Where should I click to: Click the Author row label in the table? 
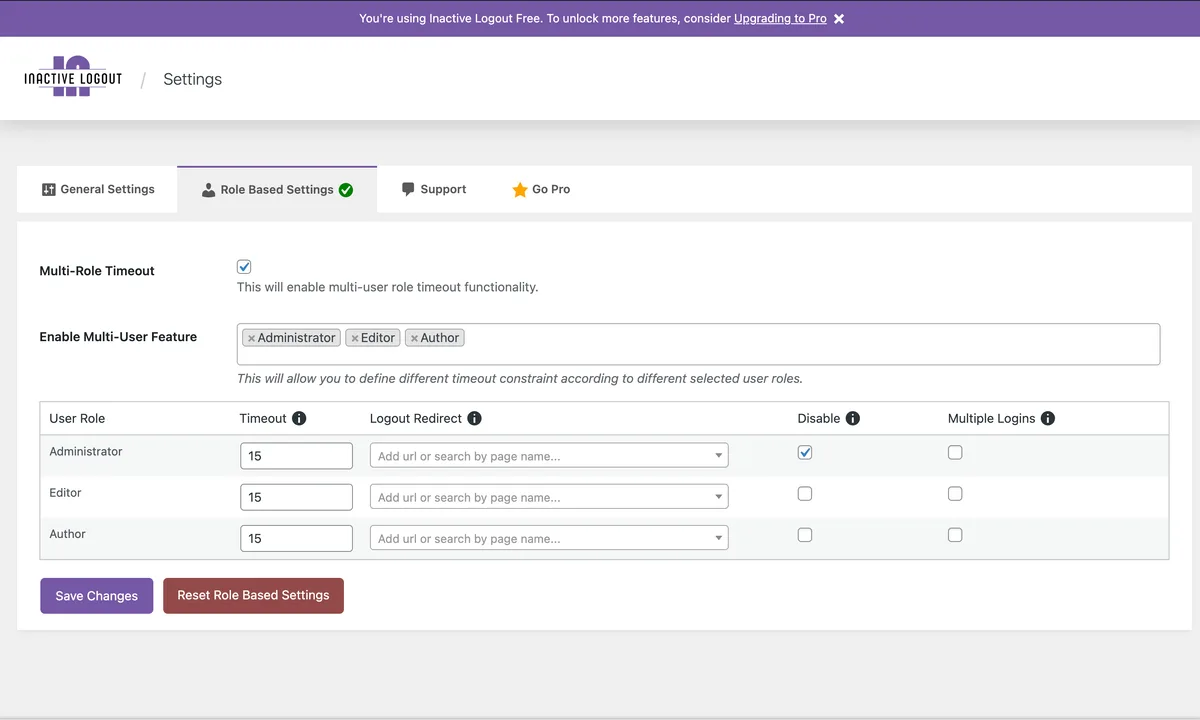68,534
